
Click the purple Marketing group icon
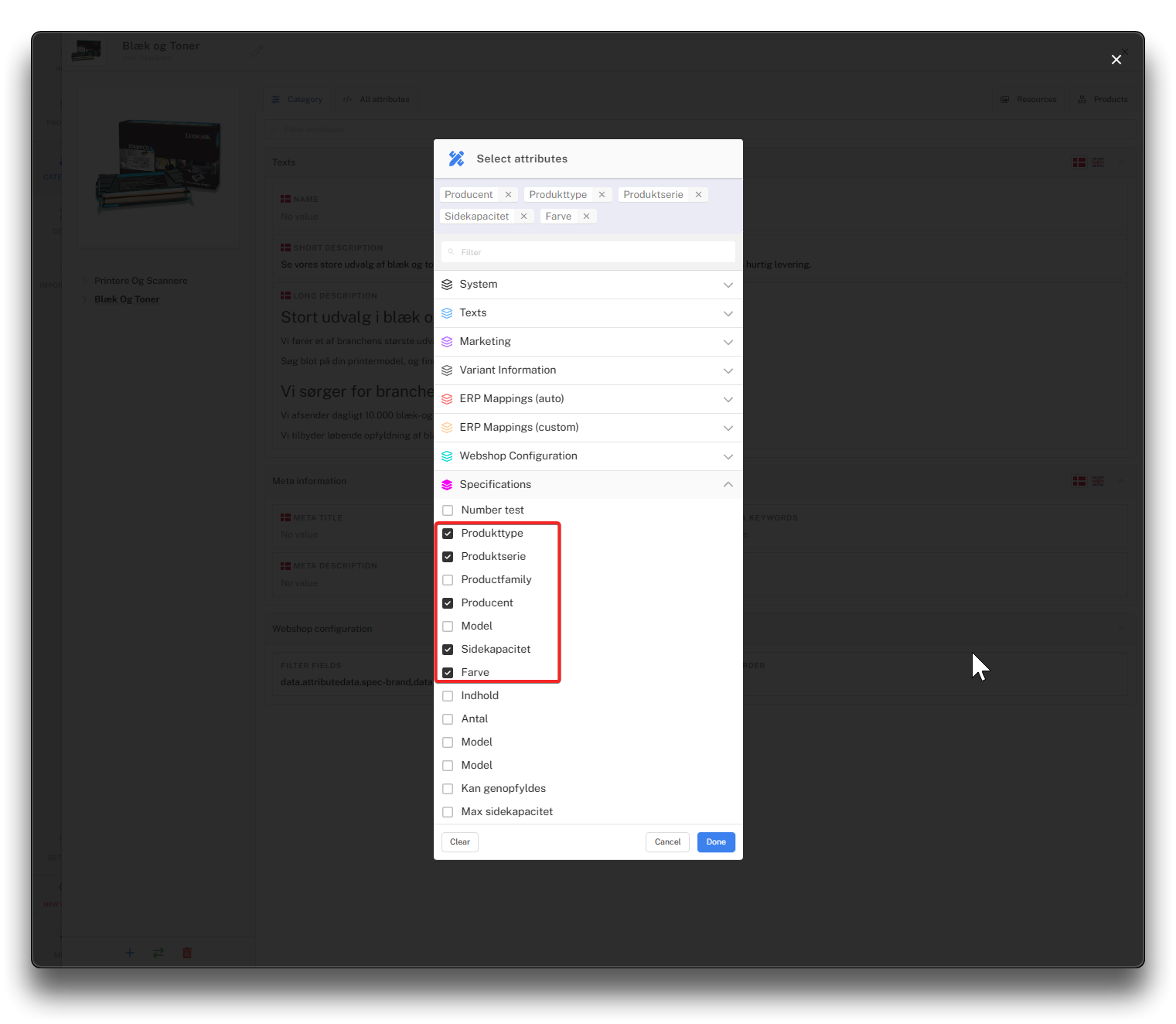(x=447, y=342)
